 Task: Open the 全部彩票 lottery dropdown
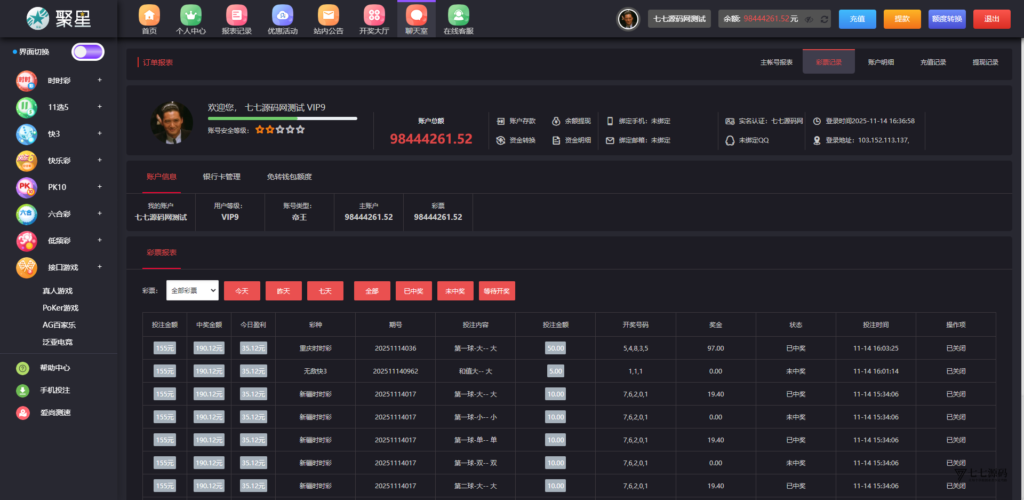(x=193, y=291)
